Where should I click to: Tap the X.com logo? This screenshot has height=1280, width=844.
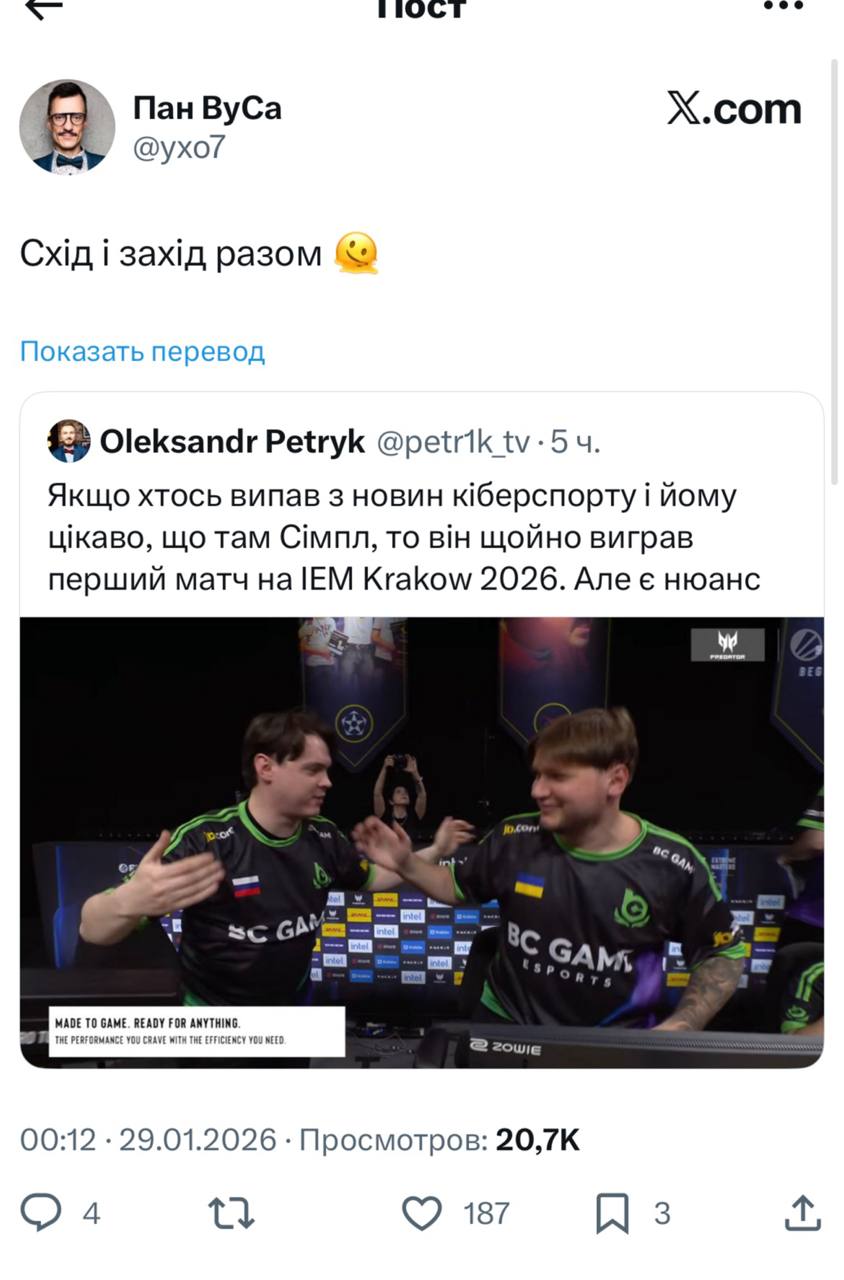click(735, 109)
